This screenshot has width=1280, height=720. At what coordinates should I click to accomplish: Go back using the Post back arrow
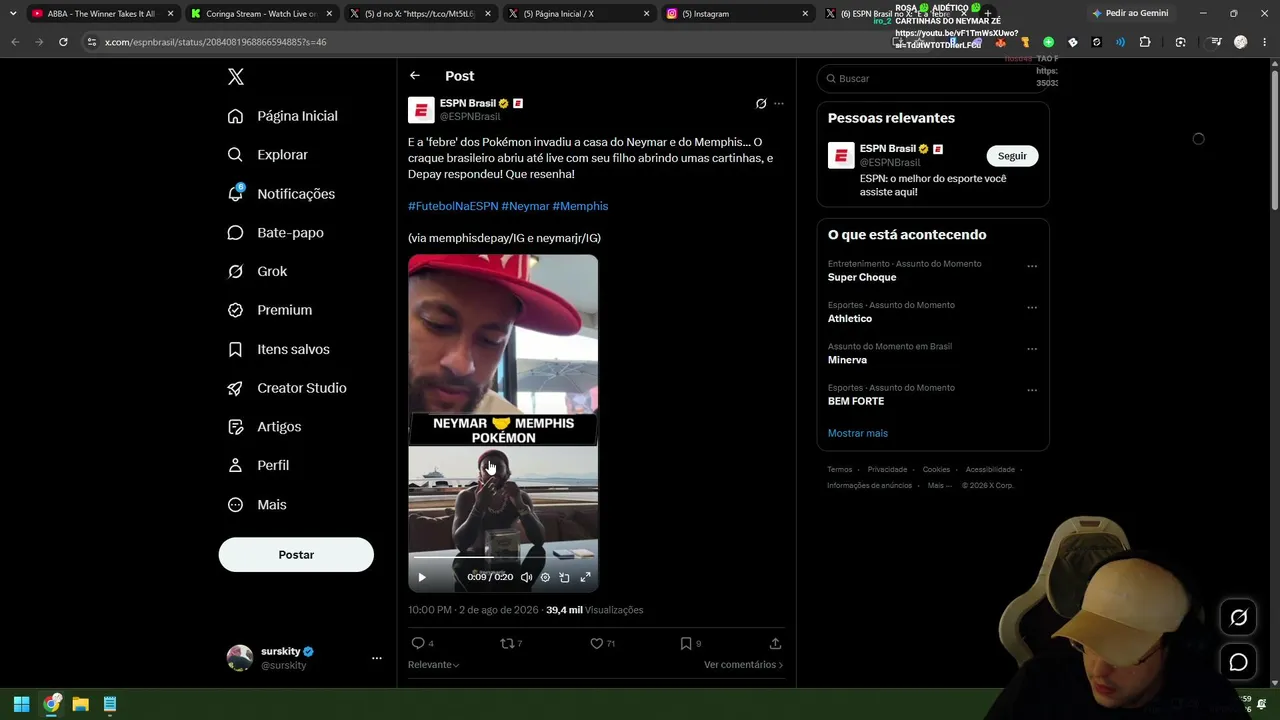415,76
